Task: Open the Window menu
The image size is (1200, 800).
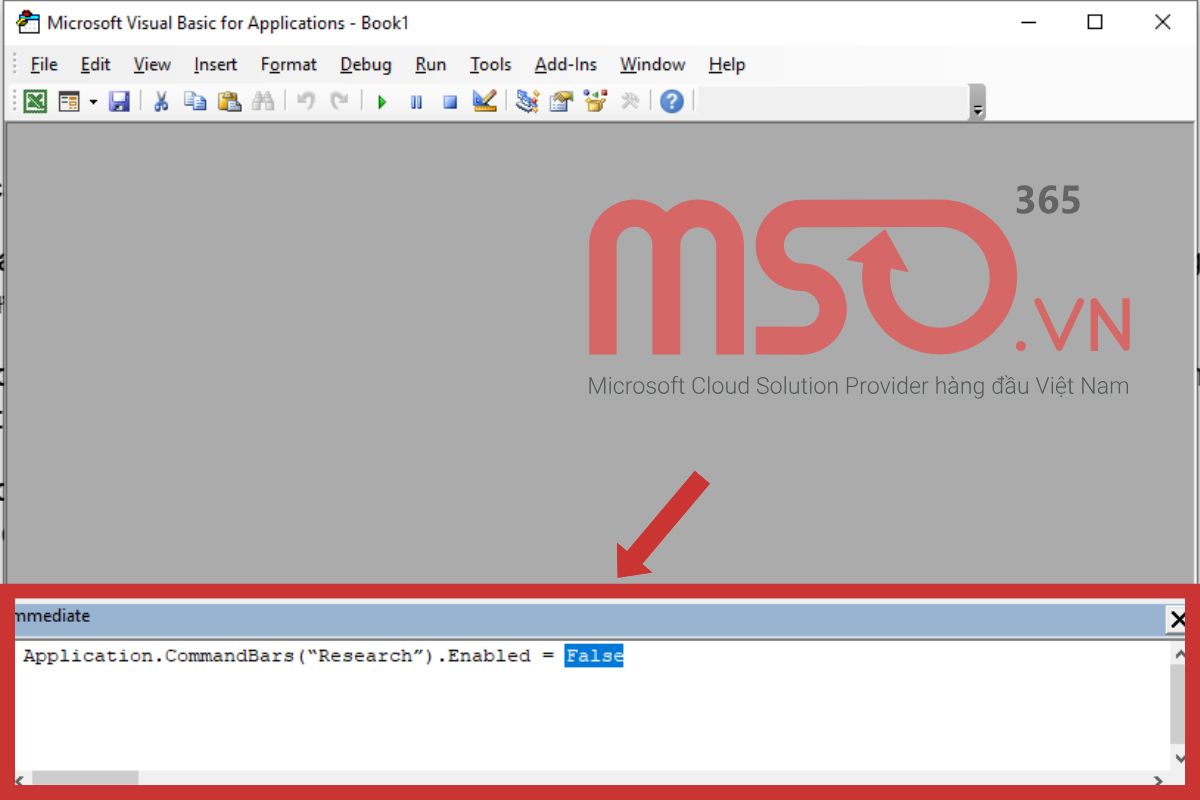Action: point(652,64)
